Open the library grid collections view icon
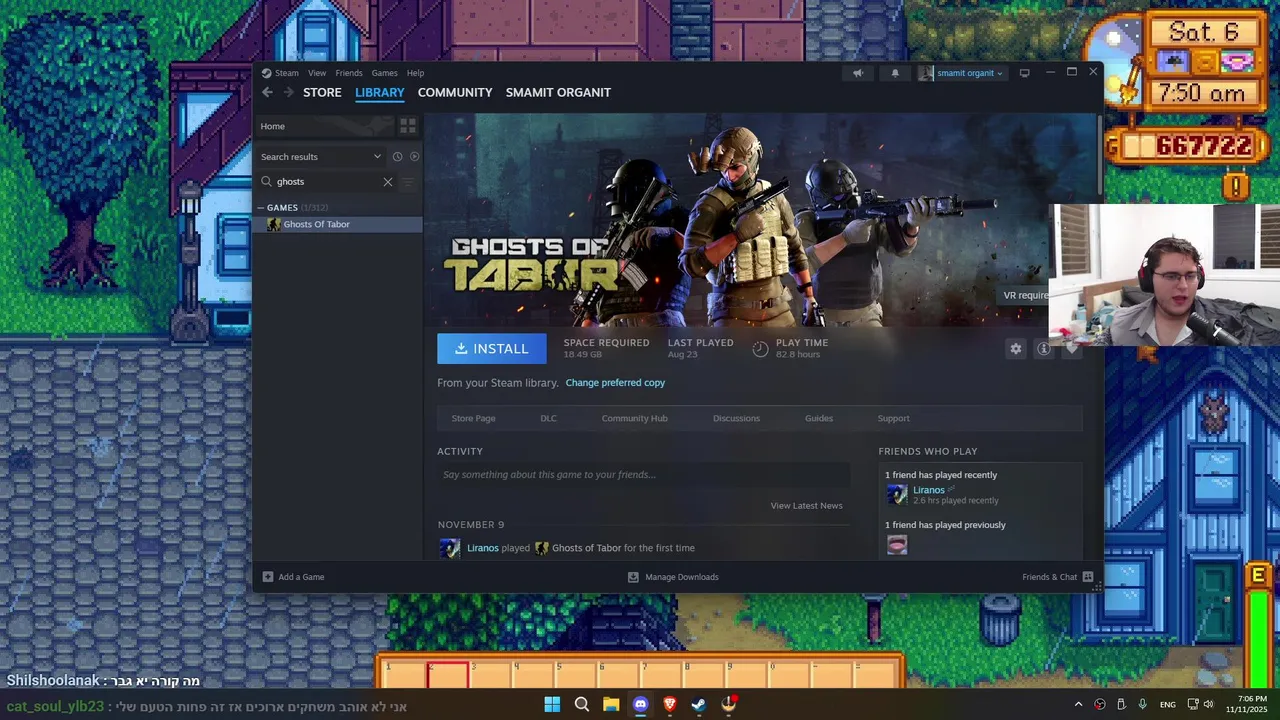This screenshot has height=720, width=1280. [408, 126]
